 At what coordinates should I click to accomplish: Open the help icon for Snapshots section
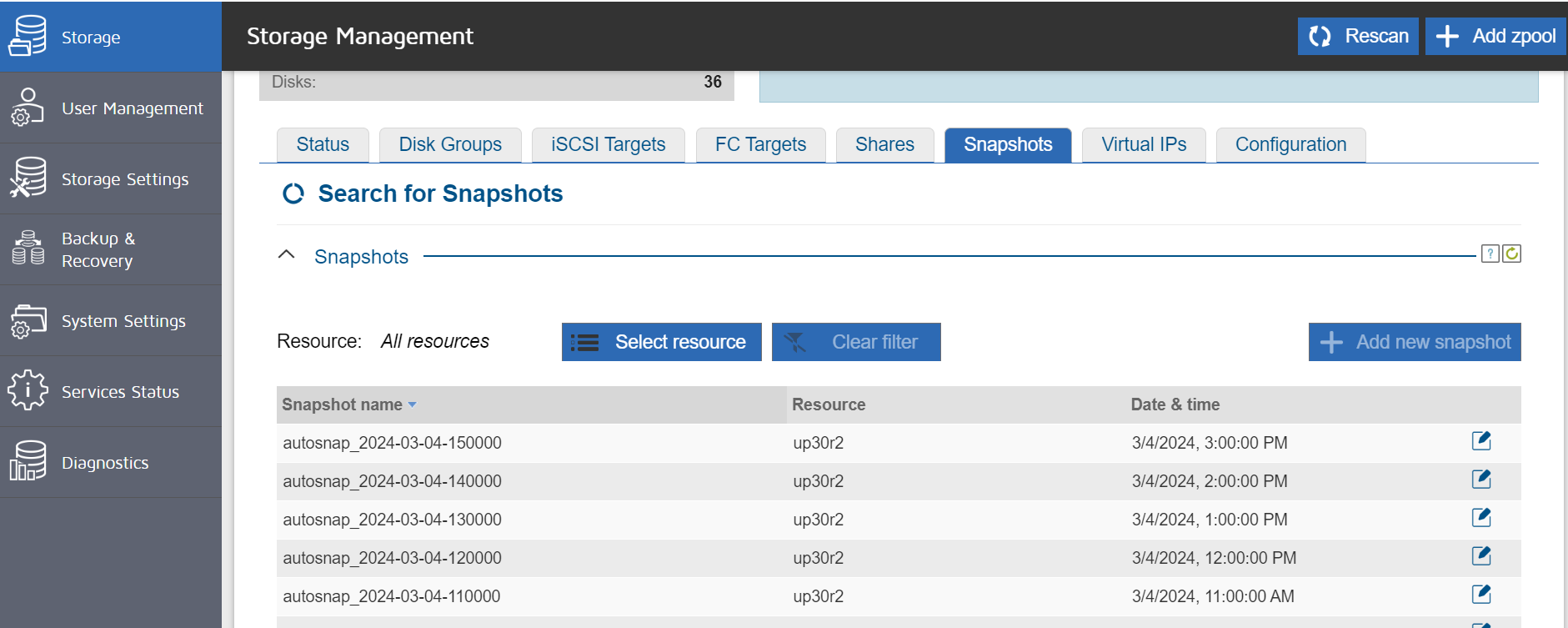[1490, 254]
